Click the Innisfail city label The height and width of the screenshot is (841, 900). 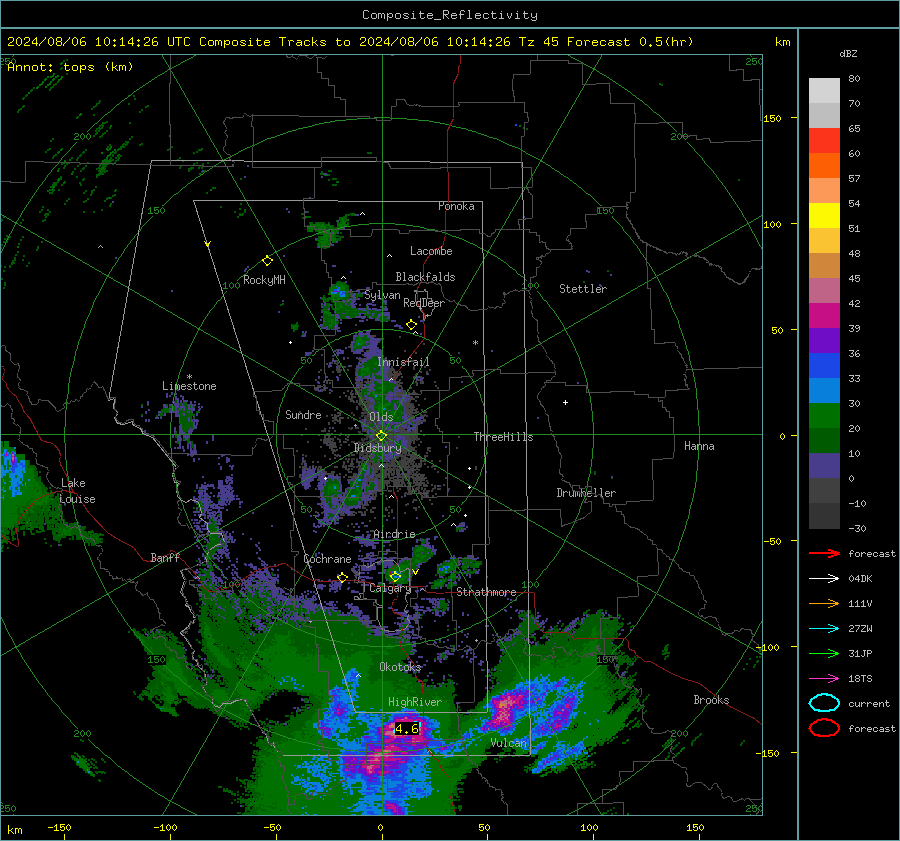[x=404, y=362]
